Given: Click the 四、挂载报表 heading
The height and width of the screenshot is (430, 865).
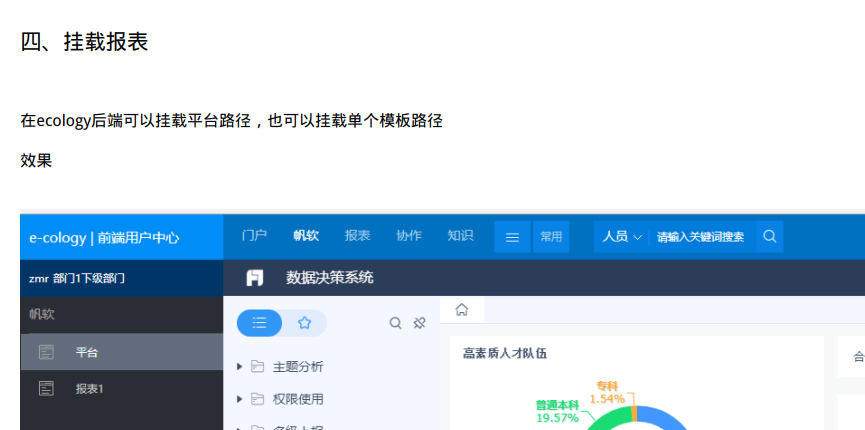Looking at the screenshot, I should tap(84, 42).
